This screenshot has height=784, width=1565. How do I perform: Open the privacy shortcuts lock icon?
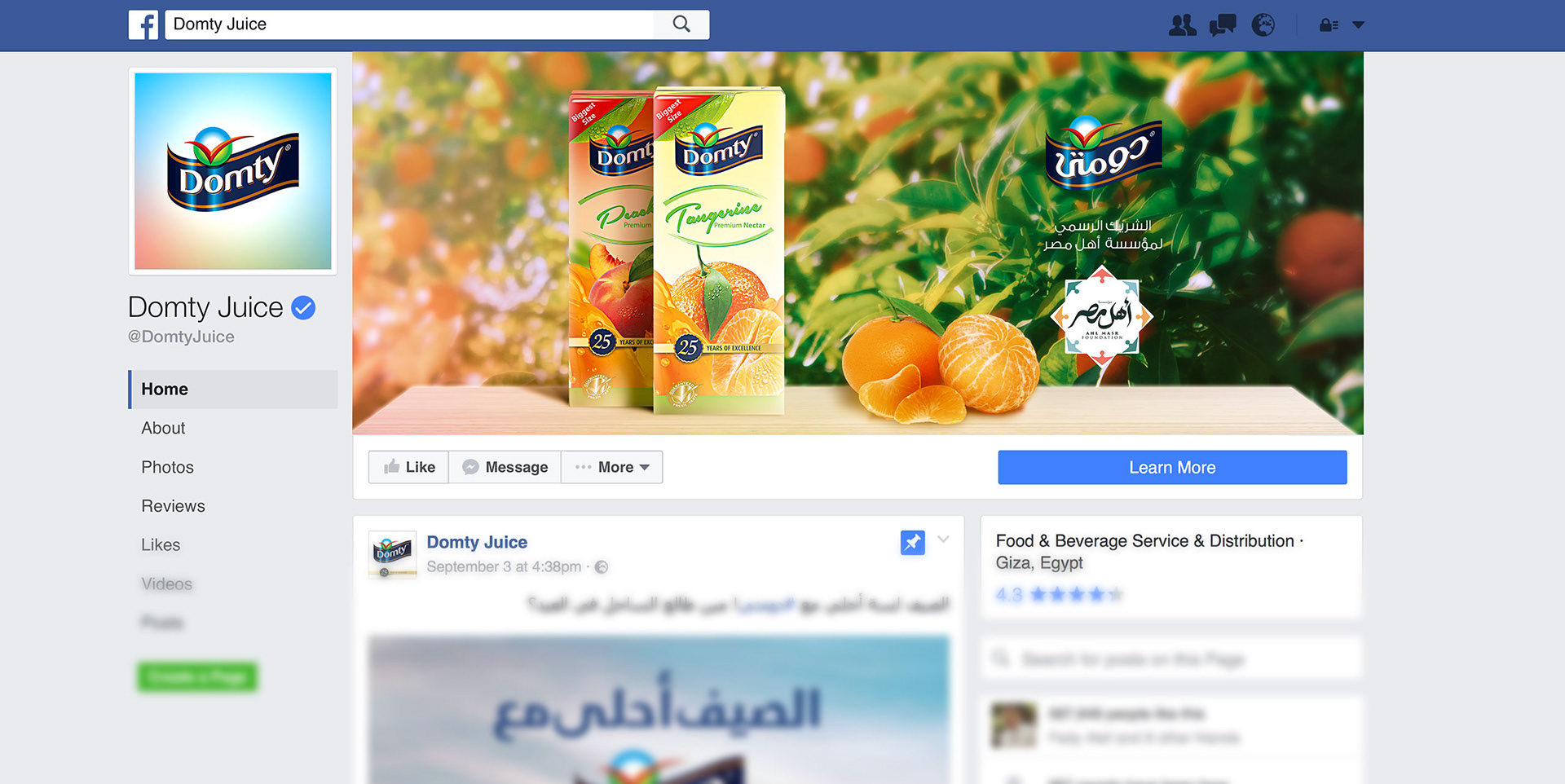(x=1329, y=25)
